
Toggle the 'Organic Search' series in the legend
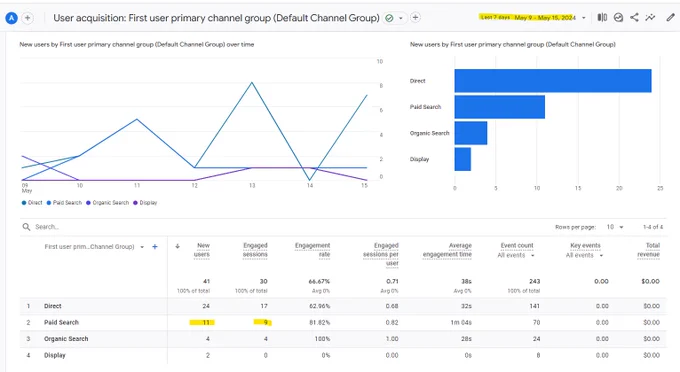point(107,202)
